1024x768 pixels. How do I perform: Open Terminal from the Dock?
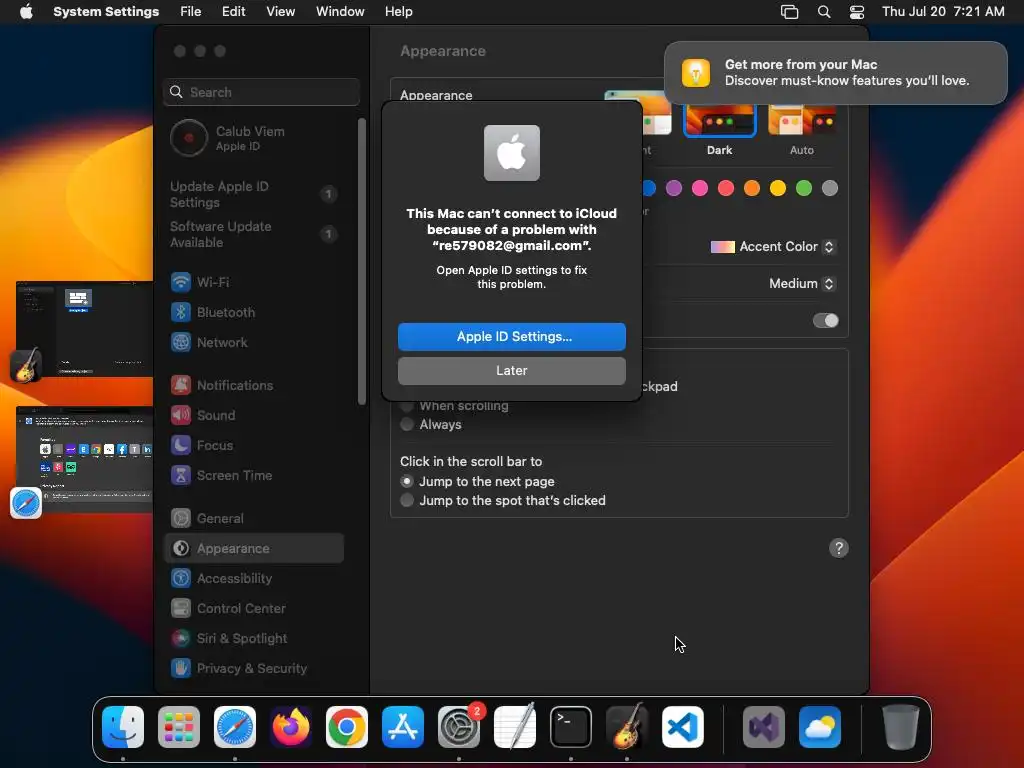(x=571, y=727)
